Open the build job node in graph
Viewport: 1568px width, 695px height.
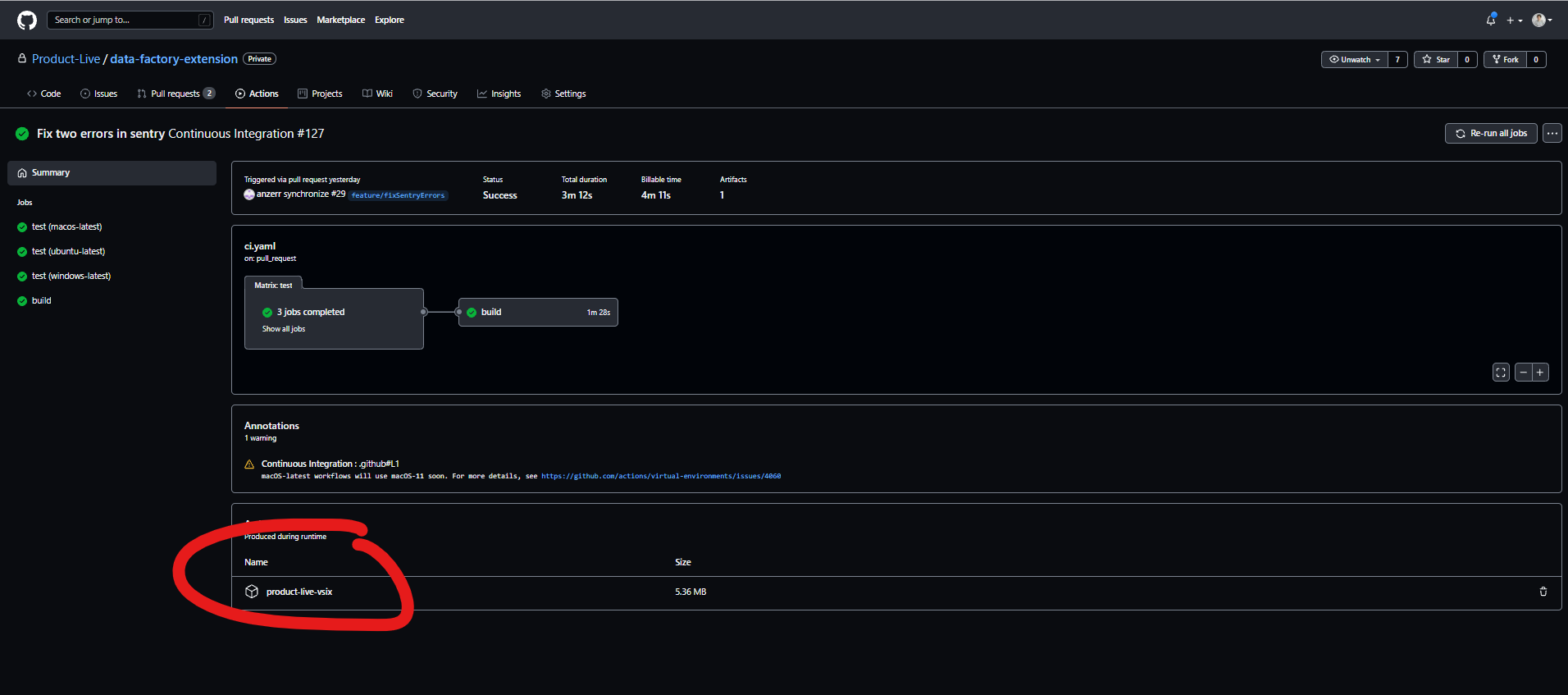pyautogui.click(x=538, y=312)
